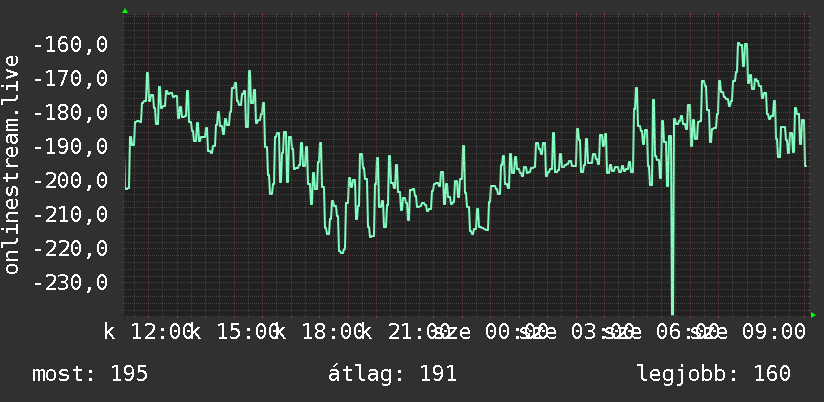The width and height of the screenshot is (824, 402).
Task: Click the 15:00 time axis label
Action: [246, 332]
